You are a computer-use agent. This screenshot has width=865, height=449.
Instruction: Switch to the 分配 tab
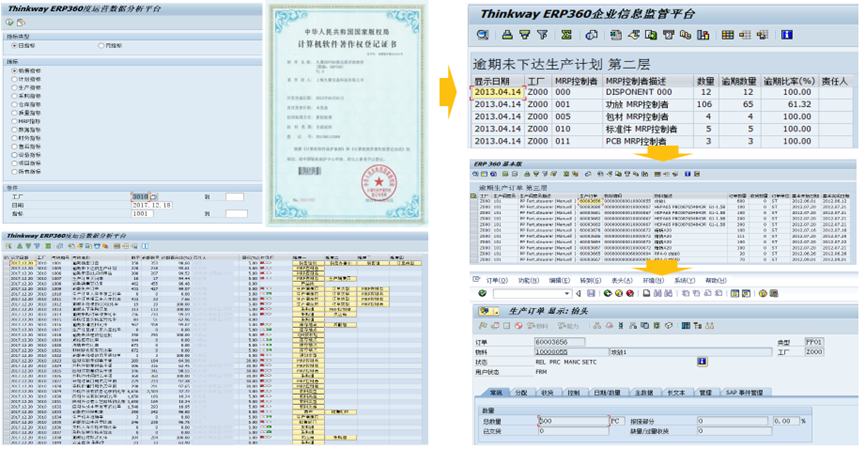coord(521,393)
